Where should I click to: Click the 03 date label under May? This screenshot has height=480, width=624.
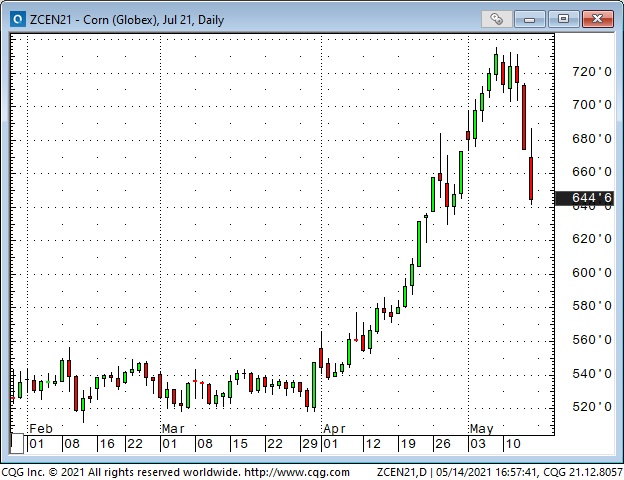coord(478,443)
